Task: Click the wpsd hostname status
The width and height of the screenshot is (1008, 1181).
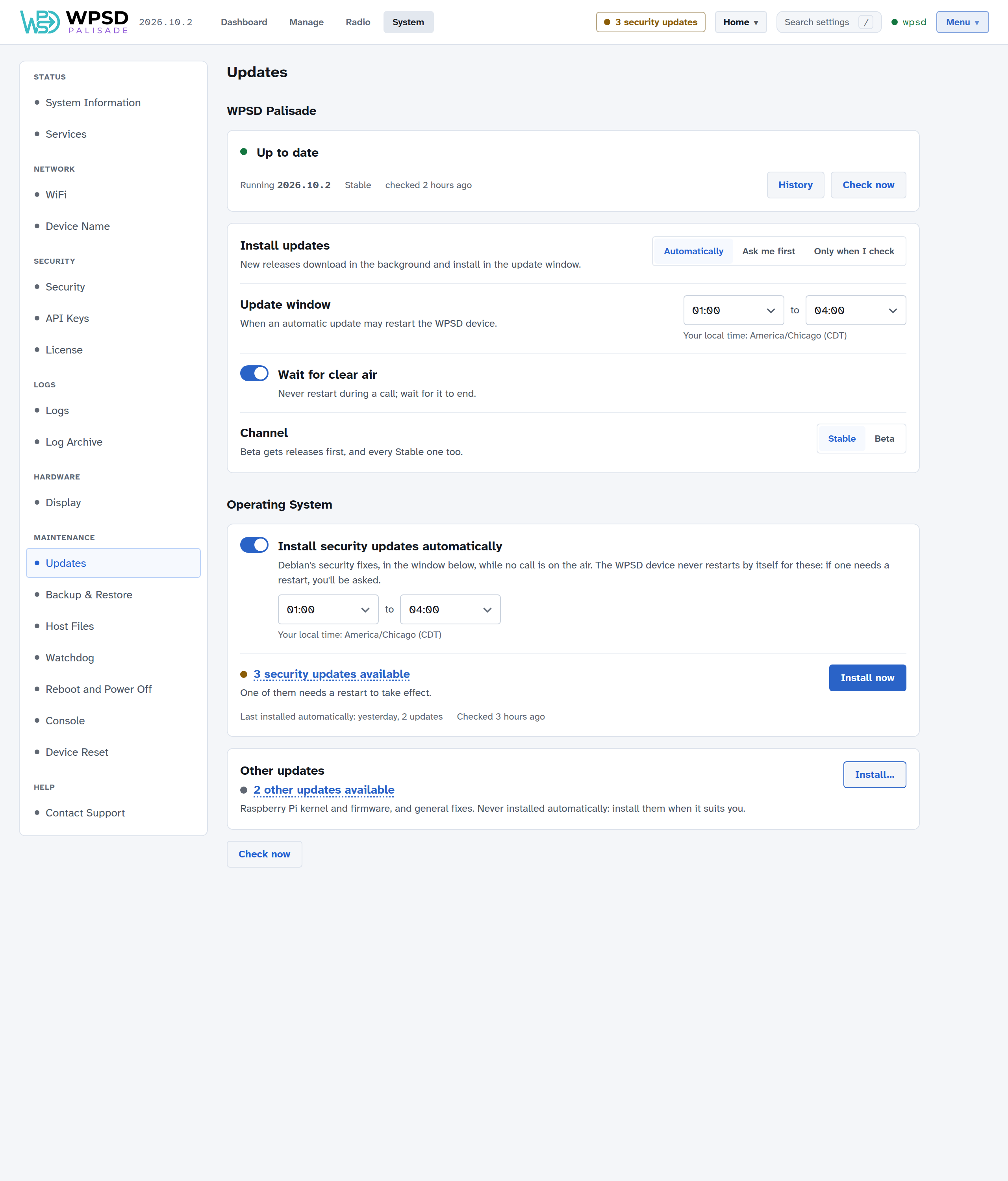Action: tap(909, 22)
